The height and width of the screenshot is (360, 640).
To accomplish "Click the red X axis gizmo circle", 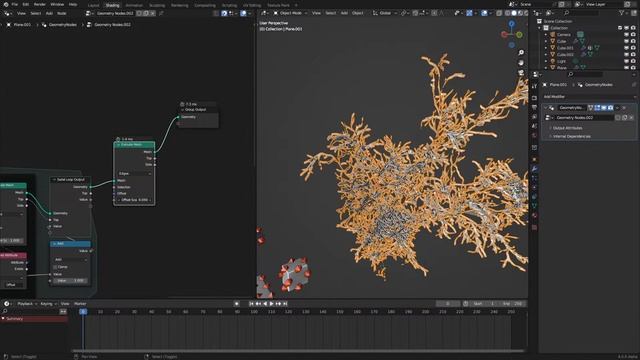I will click(504, 34).
